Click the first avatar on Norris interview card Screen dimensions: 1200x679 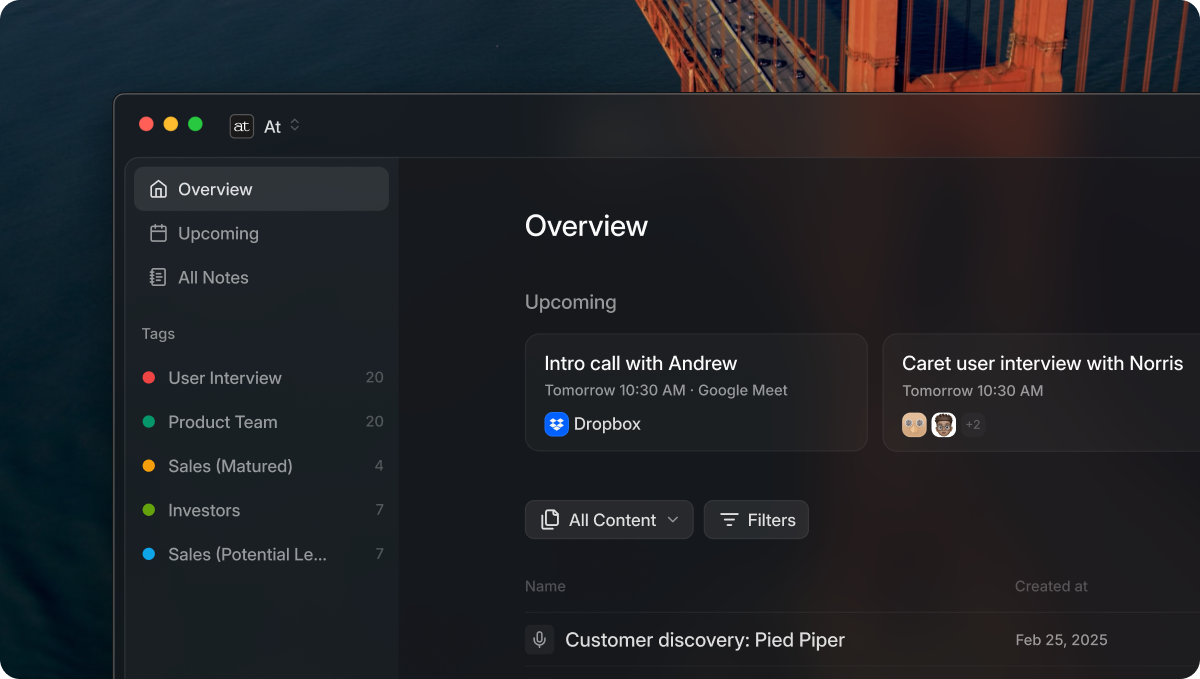click(913, 424)
